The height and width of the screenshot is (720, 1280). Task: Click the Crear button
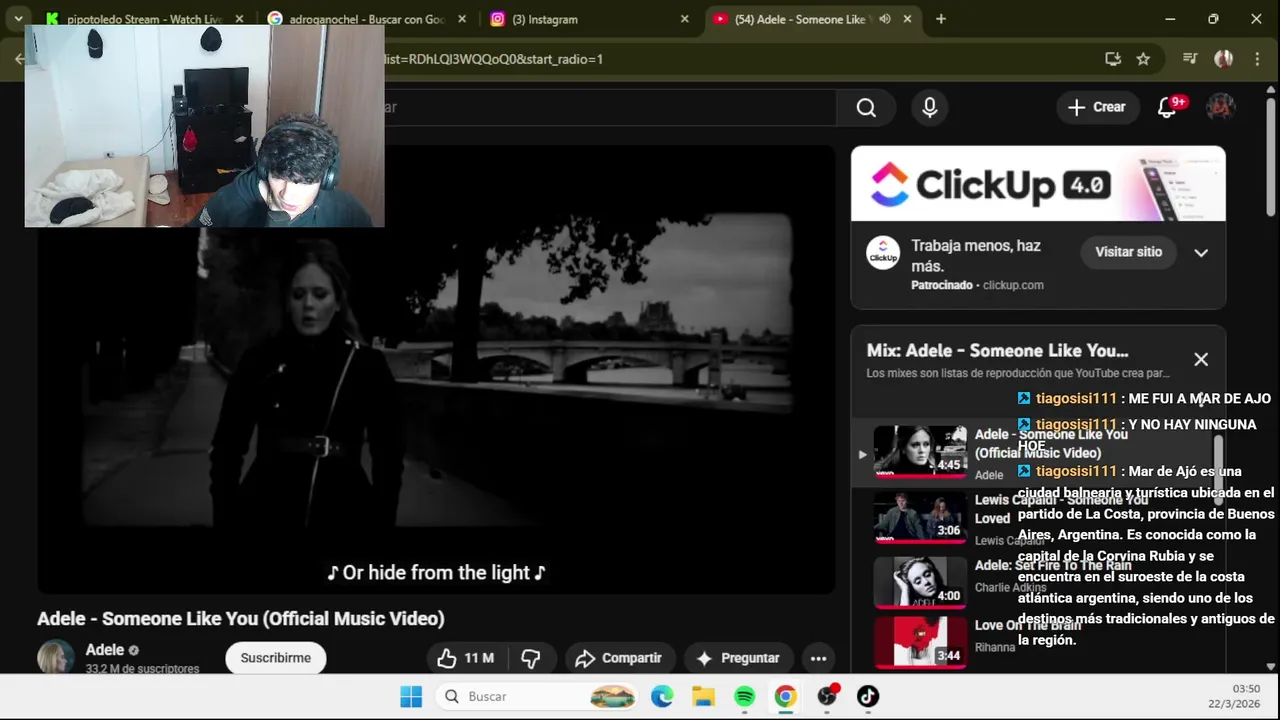coord(1097,107)
